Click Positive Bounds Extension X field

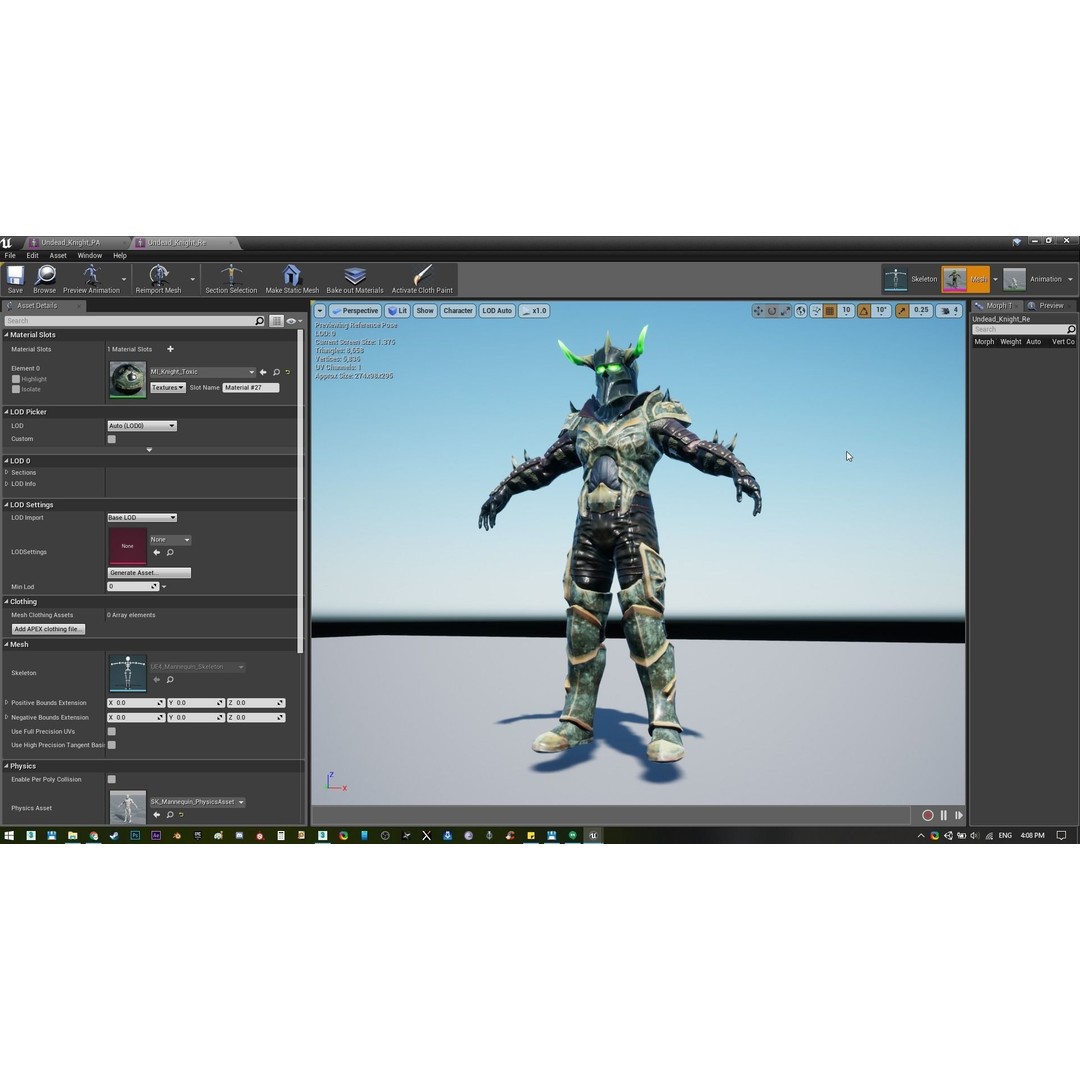pos(136,703)
